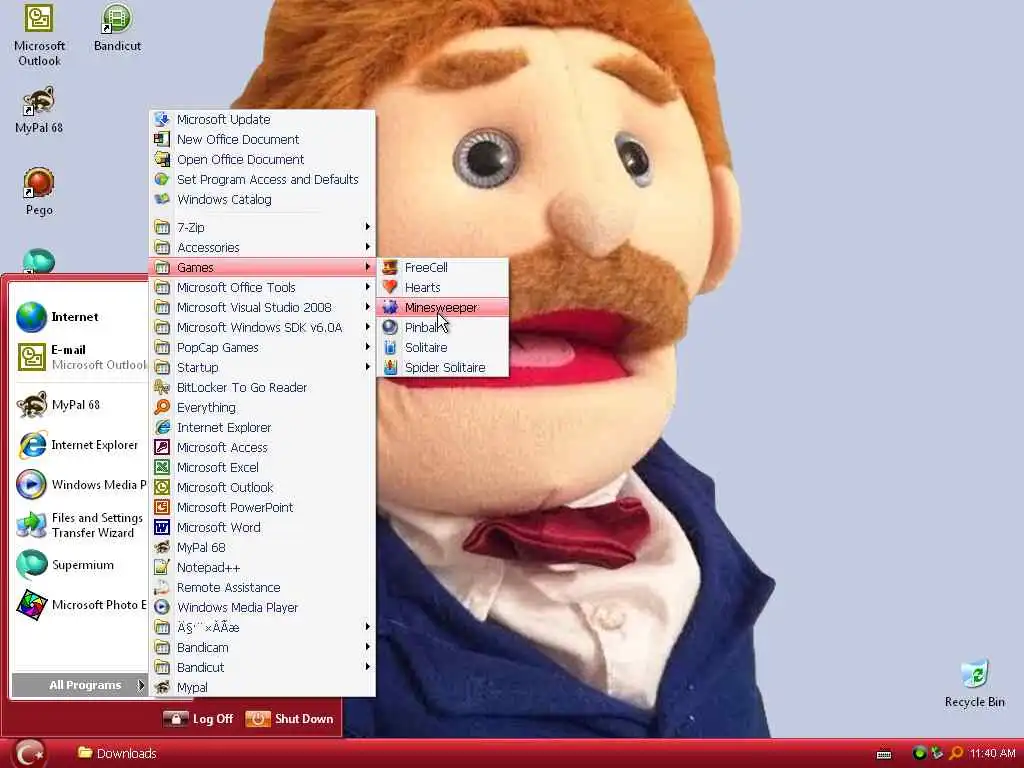The width and height of the screenshot is (1024, 768).
Task: Launch BitLocker To Go Reader
Action: click(263, 387)
